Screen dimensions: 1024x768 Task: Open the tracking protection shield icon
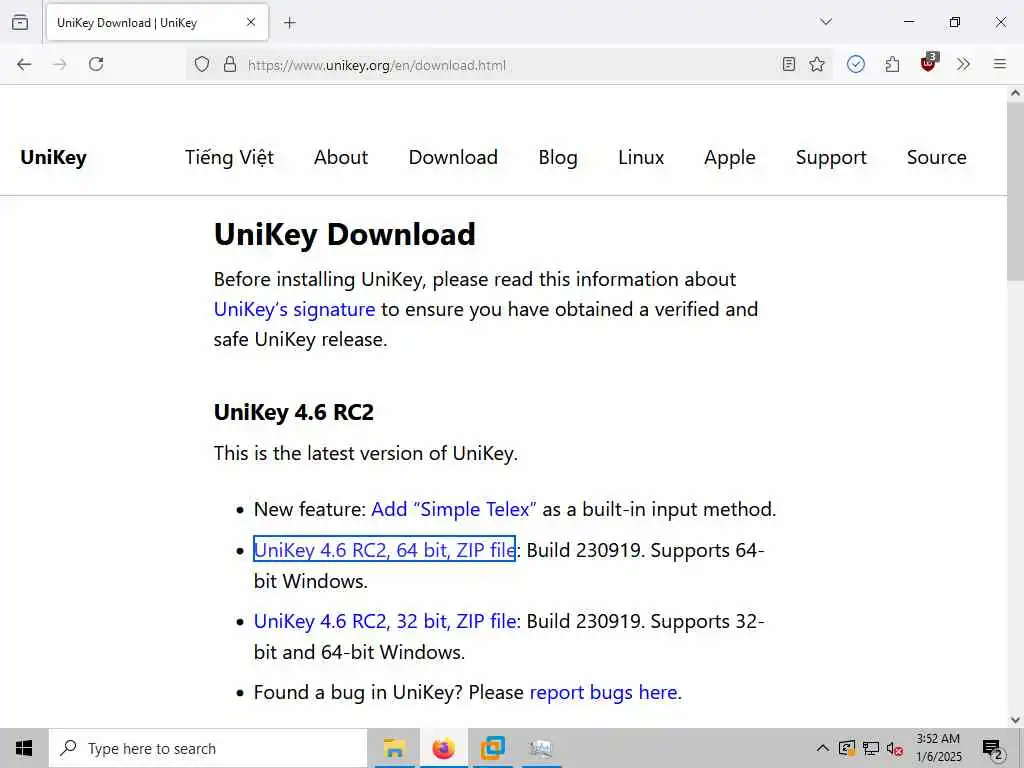202,64
